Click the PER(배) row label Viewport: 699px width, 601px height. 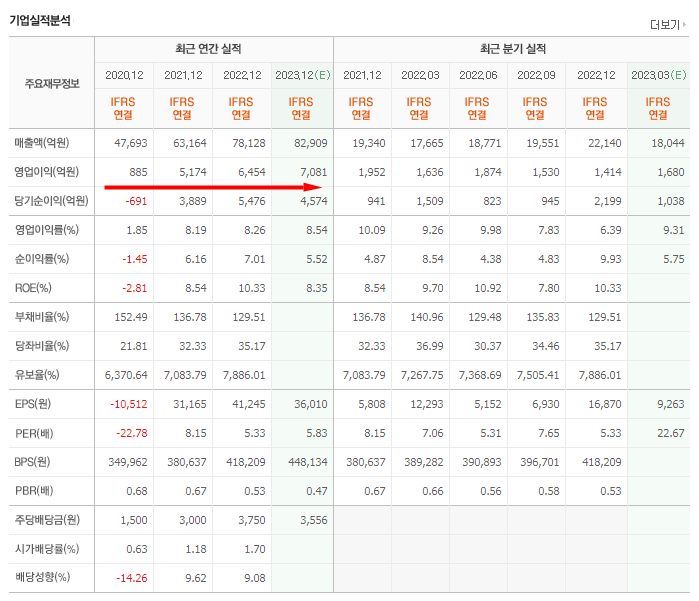[34, 433]
